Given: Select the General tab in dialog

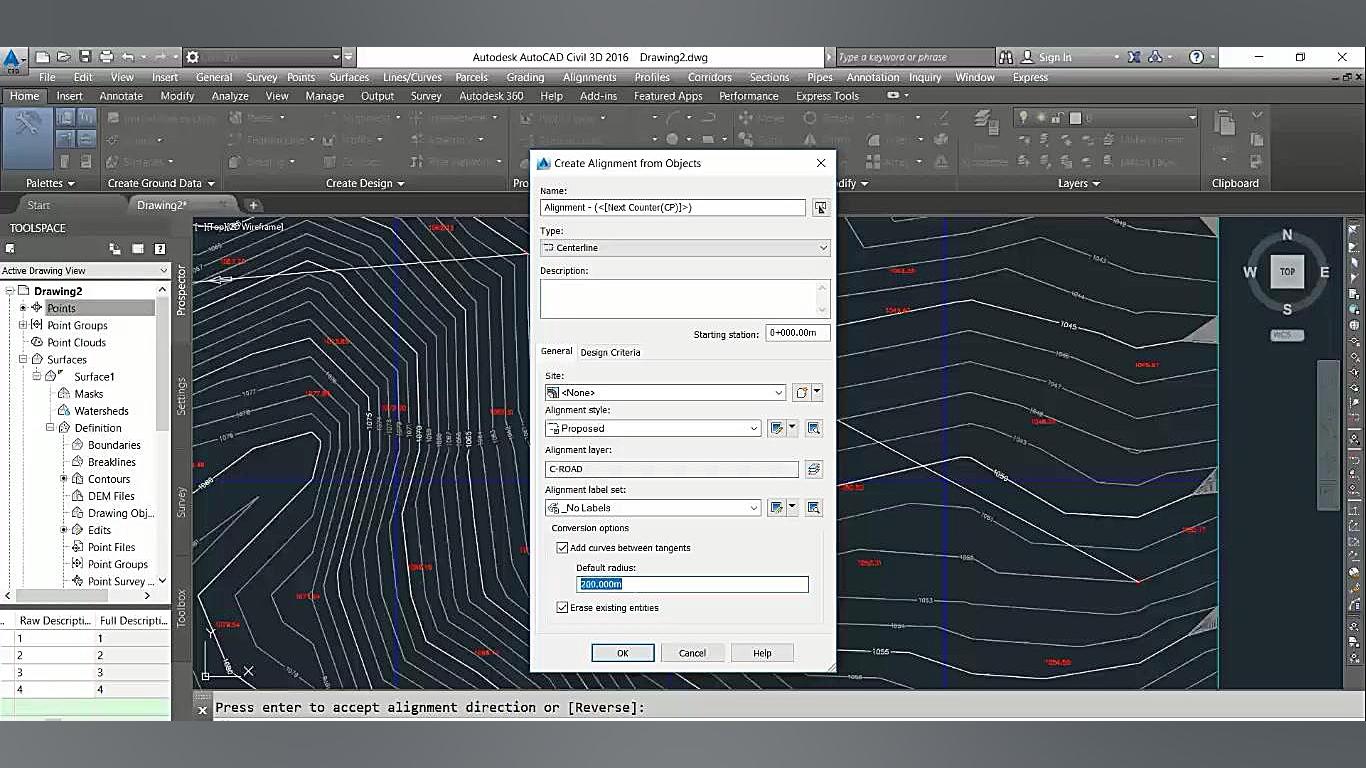Looking at the screenshot, I should pyautogui.click(x=556, y=351).
